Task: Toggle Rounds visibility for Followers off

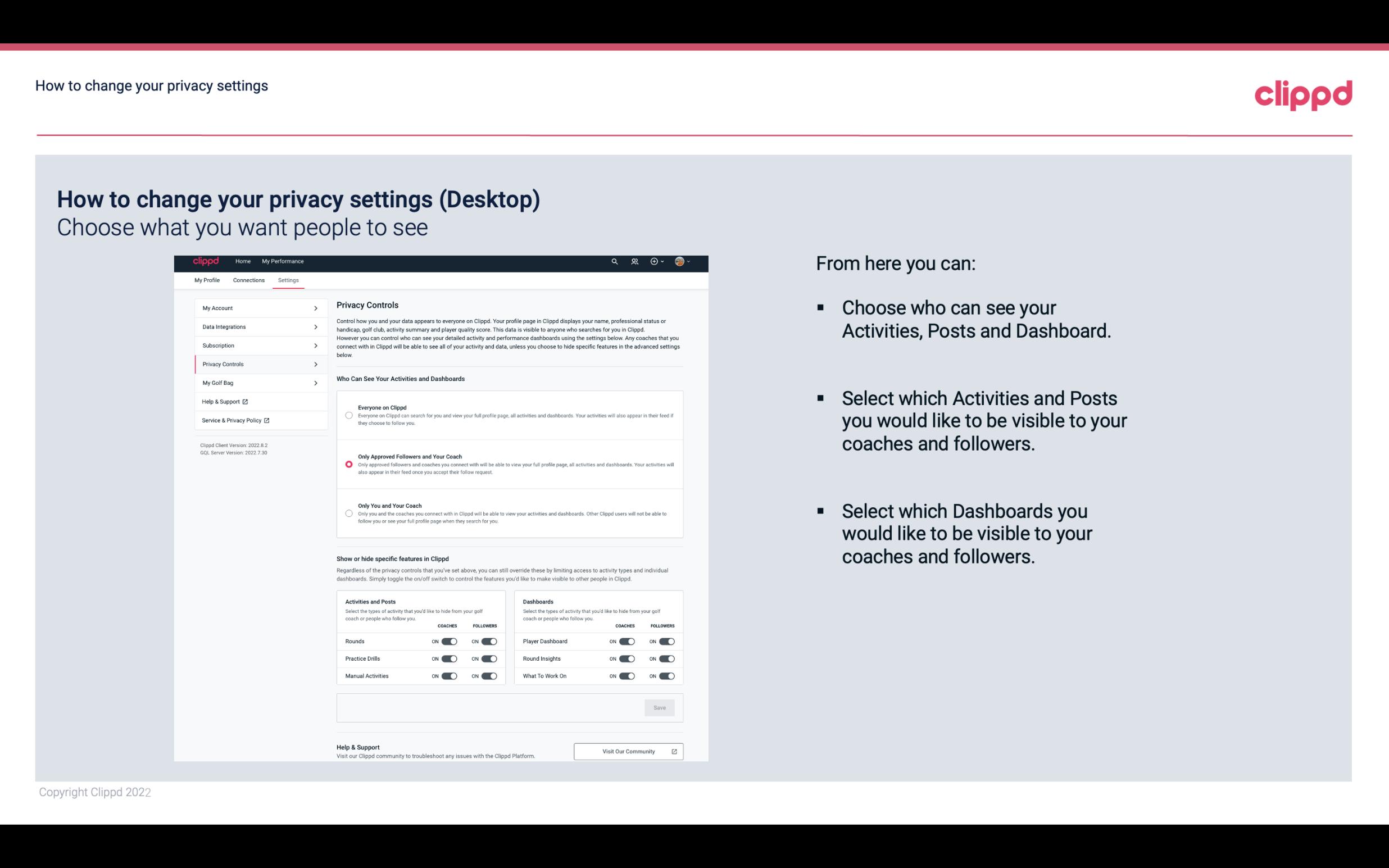Action: tap(489, 641)
